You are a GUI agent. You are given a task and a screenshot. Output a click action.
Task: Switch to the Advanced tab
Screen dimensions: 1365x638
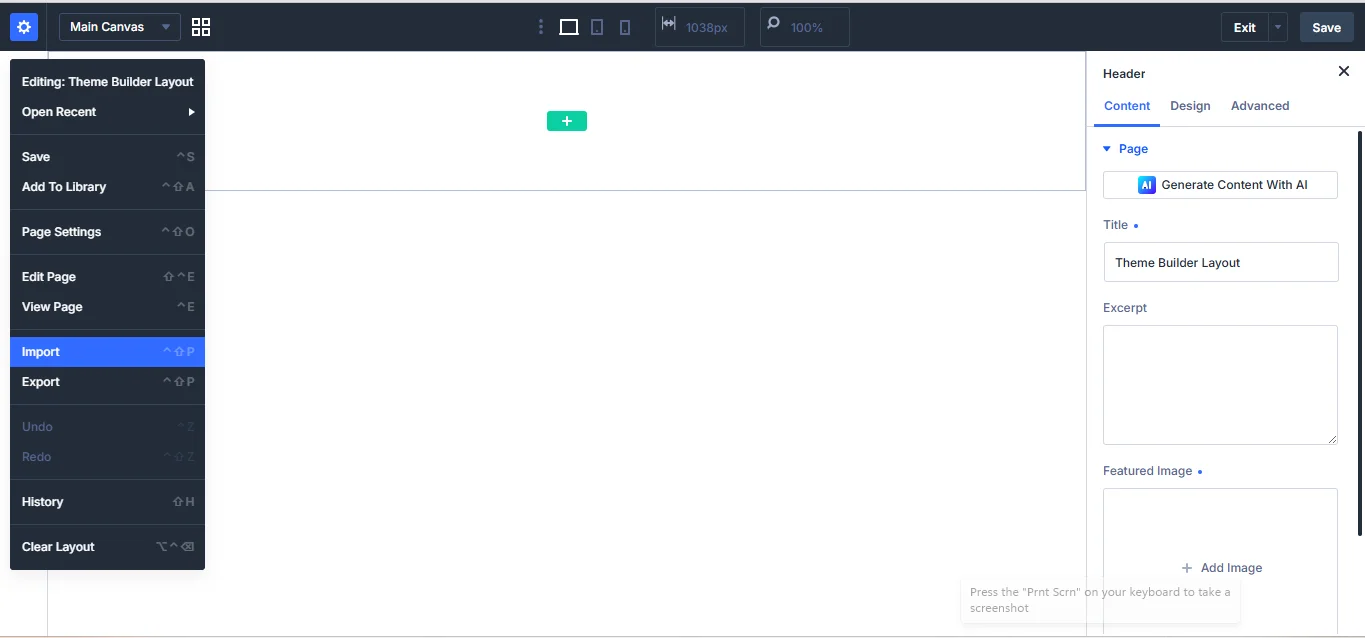point(1260,106)
